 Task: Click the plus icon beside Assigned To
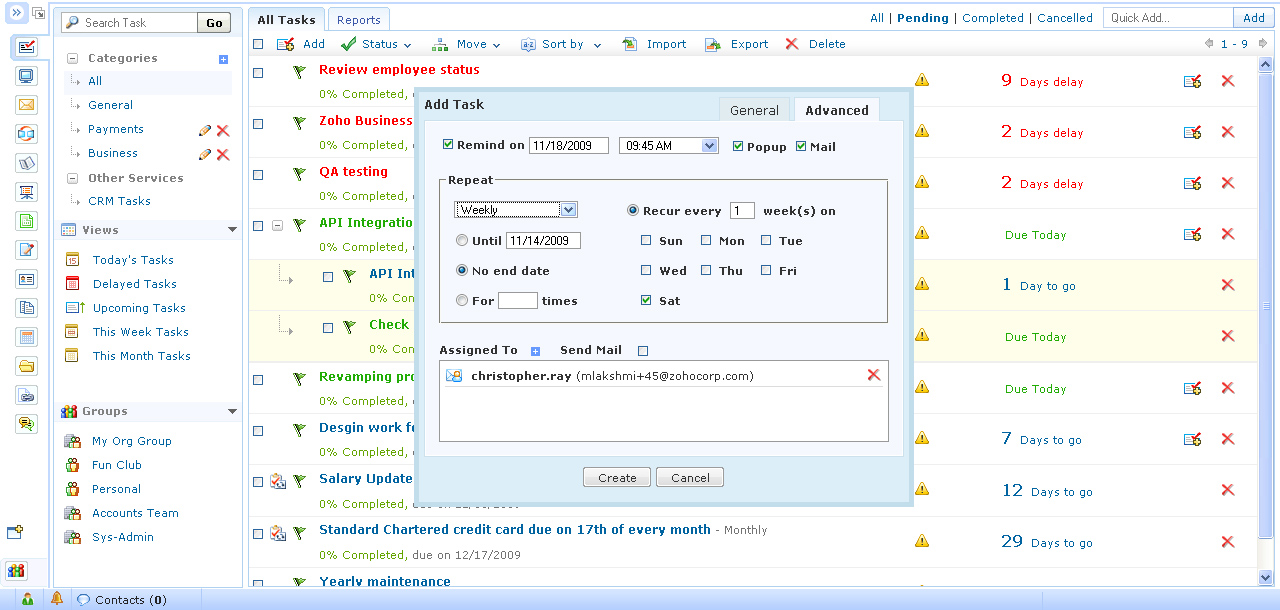(x=535, y=351)
